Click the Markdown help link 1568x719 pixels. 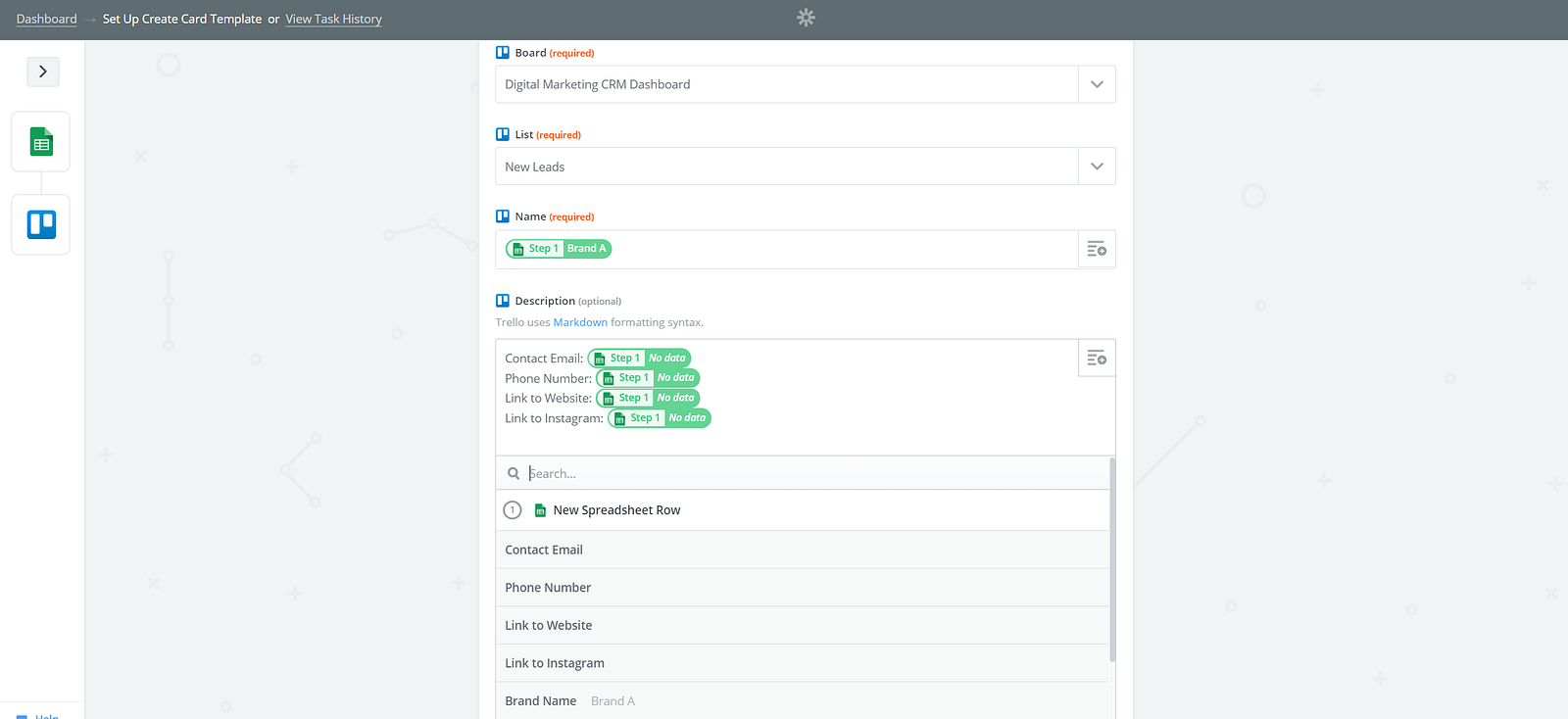(580, 322)
